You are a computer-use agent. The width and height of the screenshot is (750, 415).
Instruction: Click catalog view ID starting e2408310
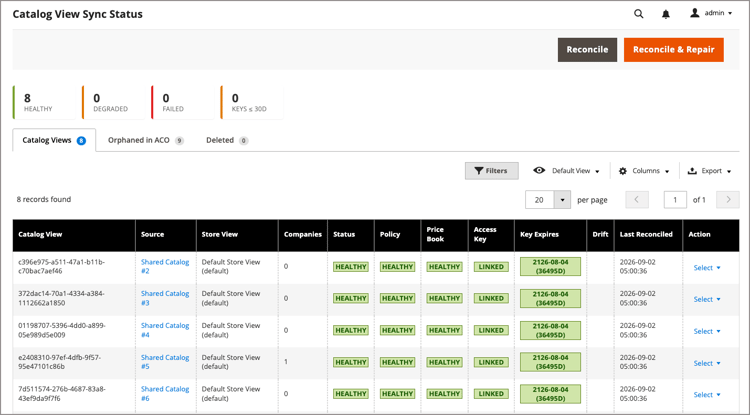60,362
